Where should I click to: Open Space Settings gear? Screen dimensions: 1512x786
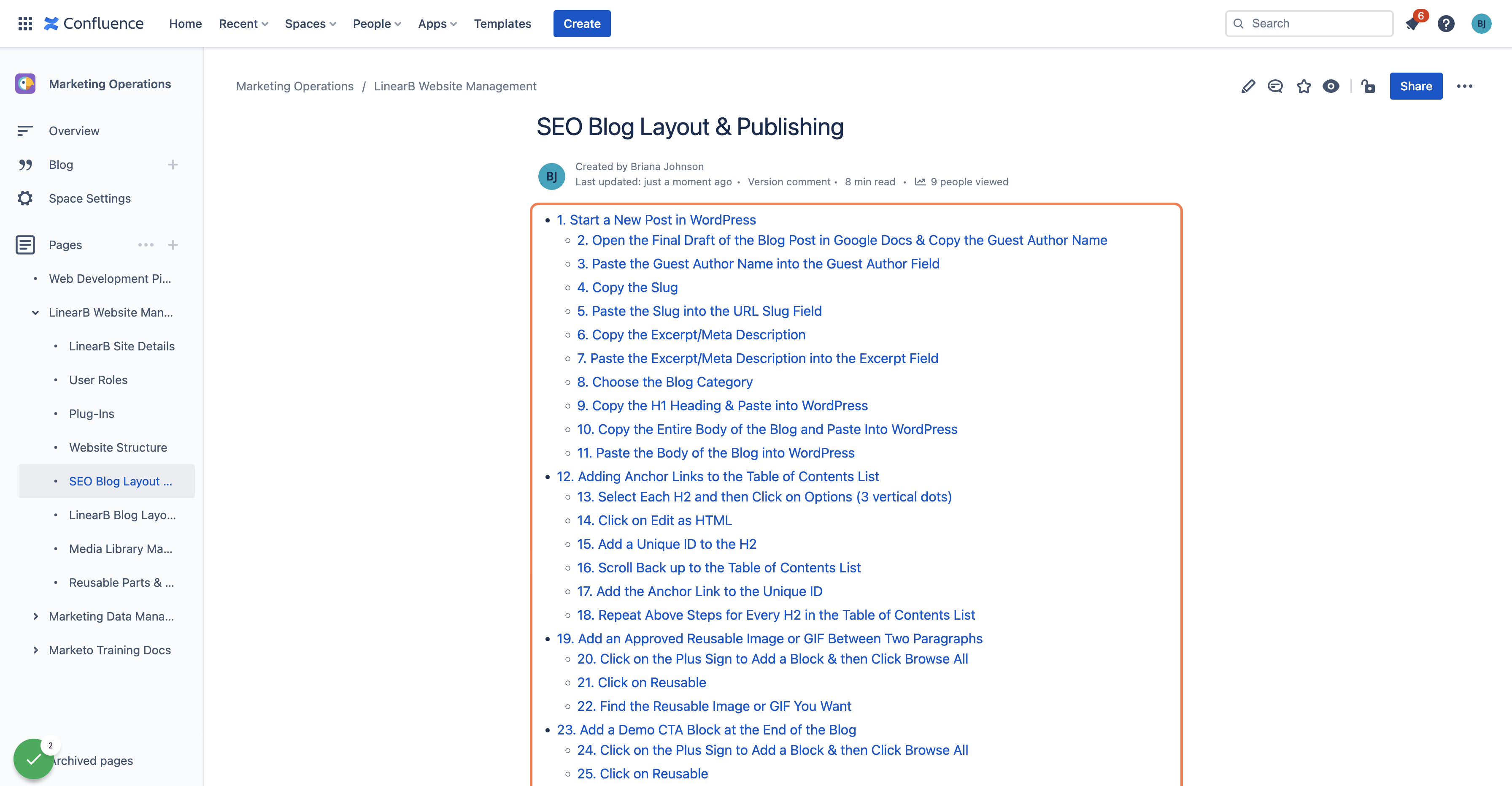25,198
